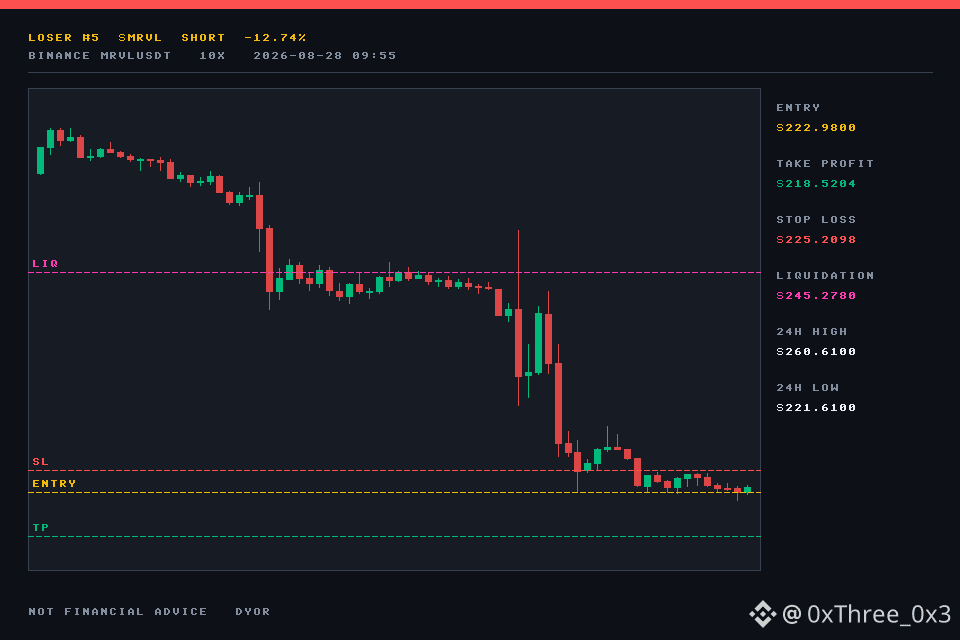This screenshot has height=640, width=960.
Task: Click the 'ENTRY' heading in the side panel
Action: 798,108
